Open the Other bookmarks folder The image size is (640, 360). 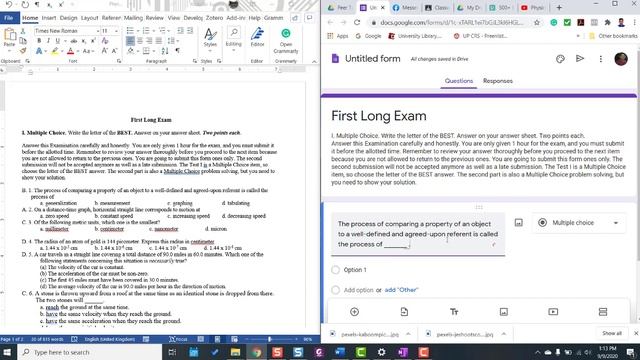point(613,36)
